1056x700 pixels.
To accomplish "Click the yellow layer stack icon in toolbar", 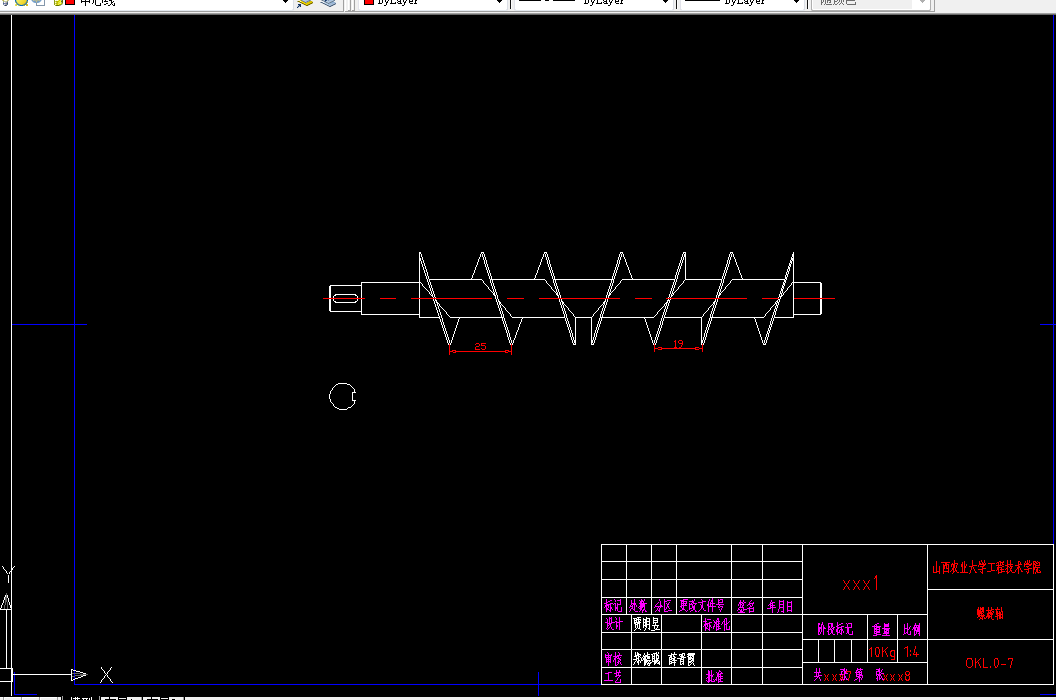I will point(305,3).
